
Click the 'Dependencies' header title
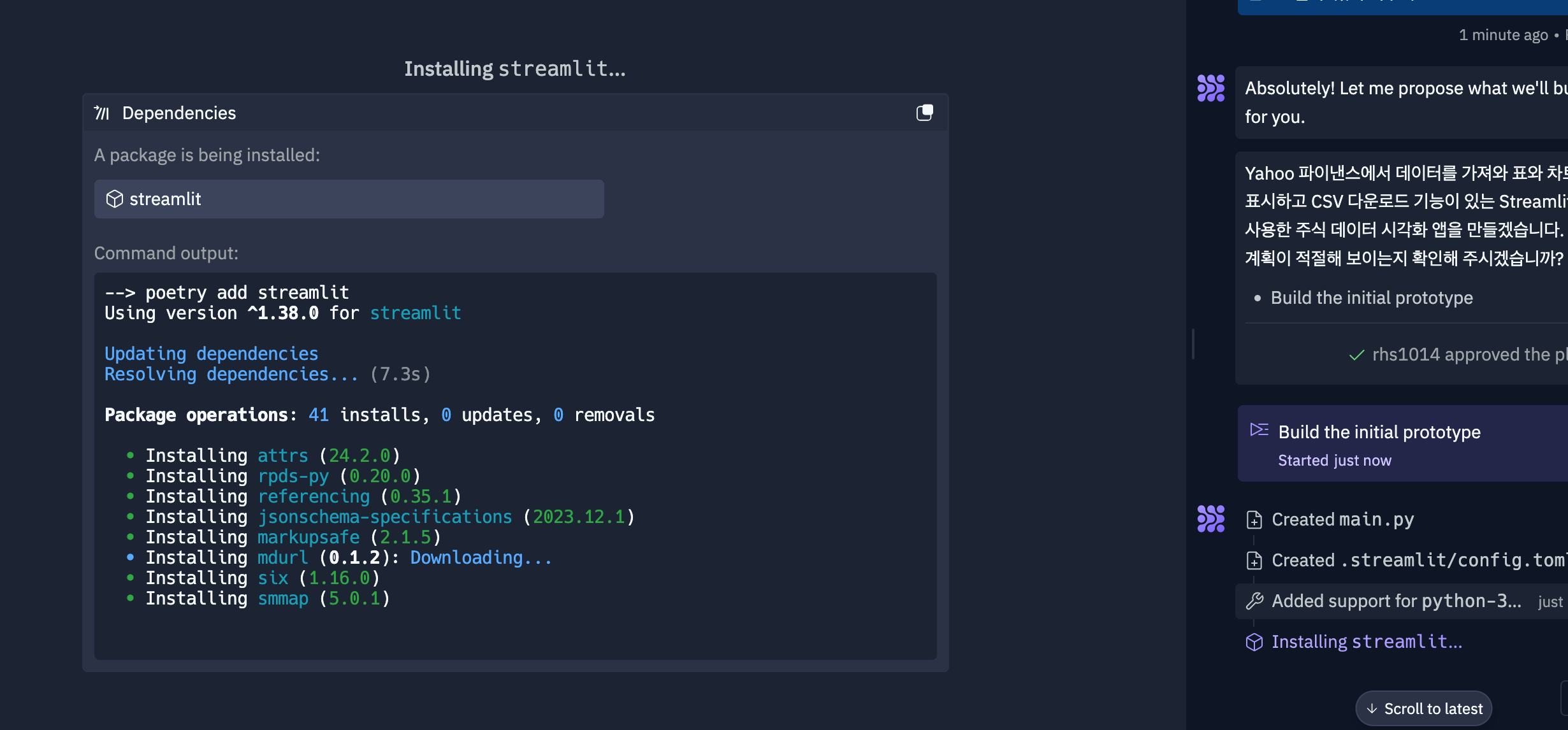[x=179, y=113]
